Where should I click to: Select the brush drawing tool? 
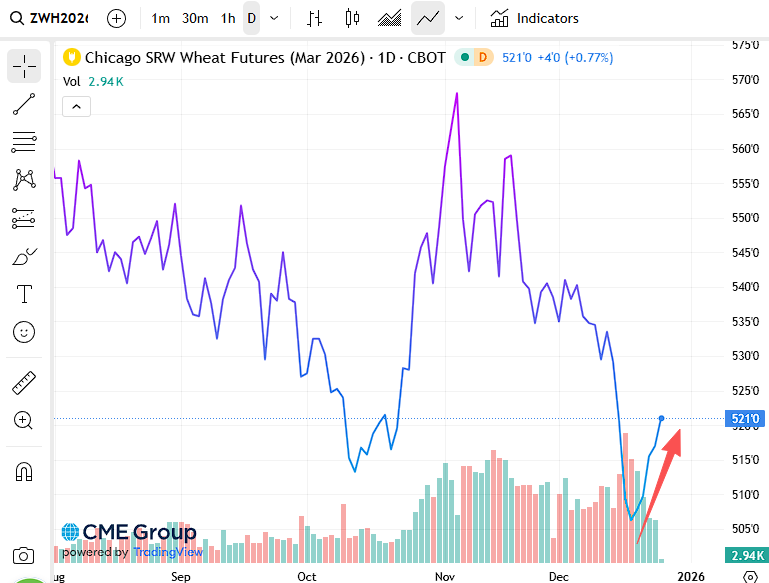(24, 256)
